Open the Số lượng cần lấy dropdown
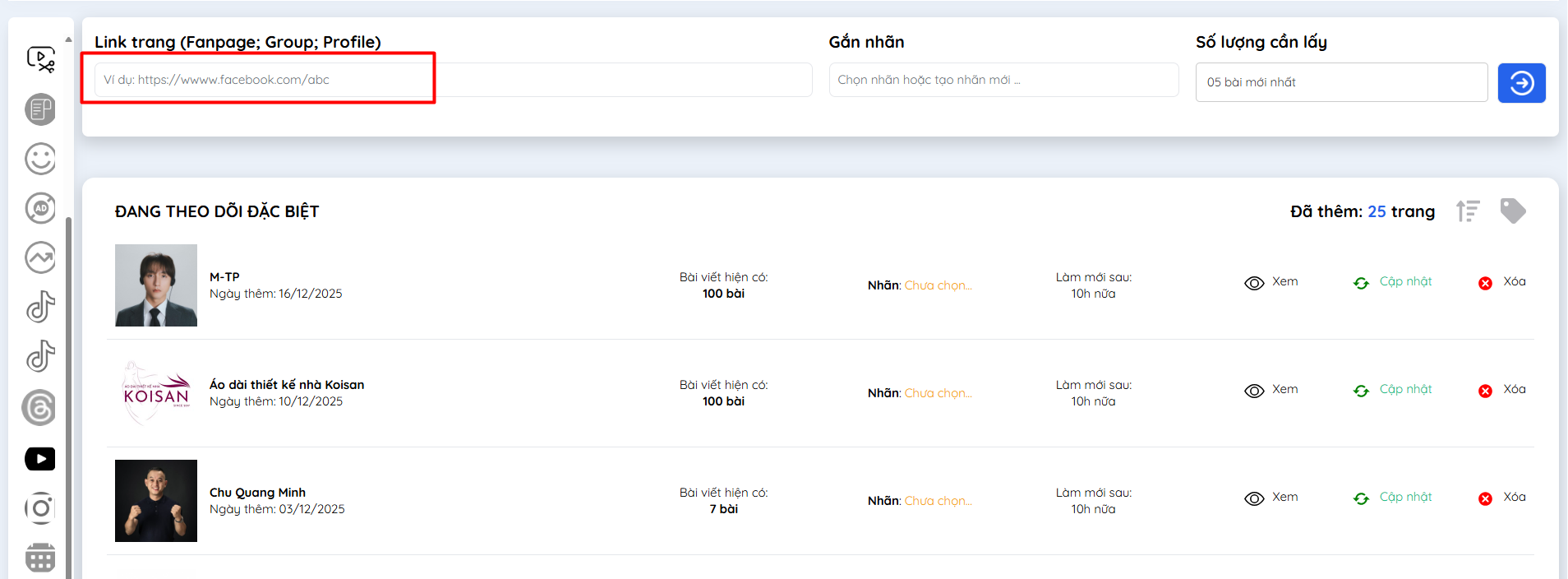Viewport: 1568px width, 579px height. pyautogui.click(x=1340, y=82)
